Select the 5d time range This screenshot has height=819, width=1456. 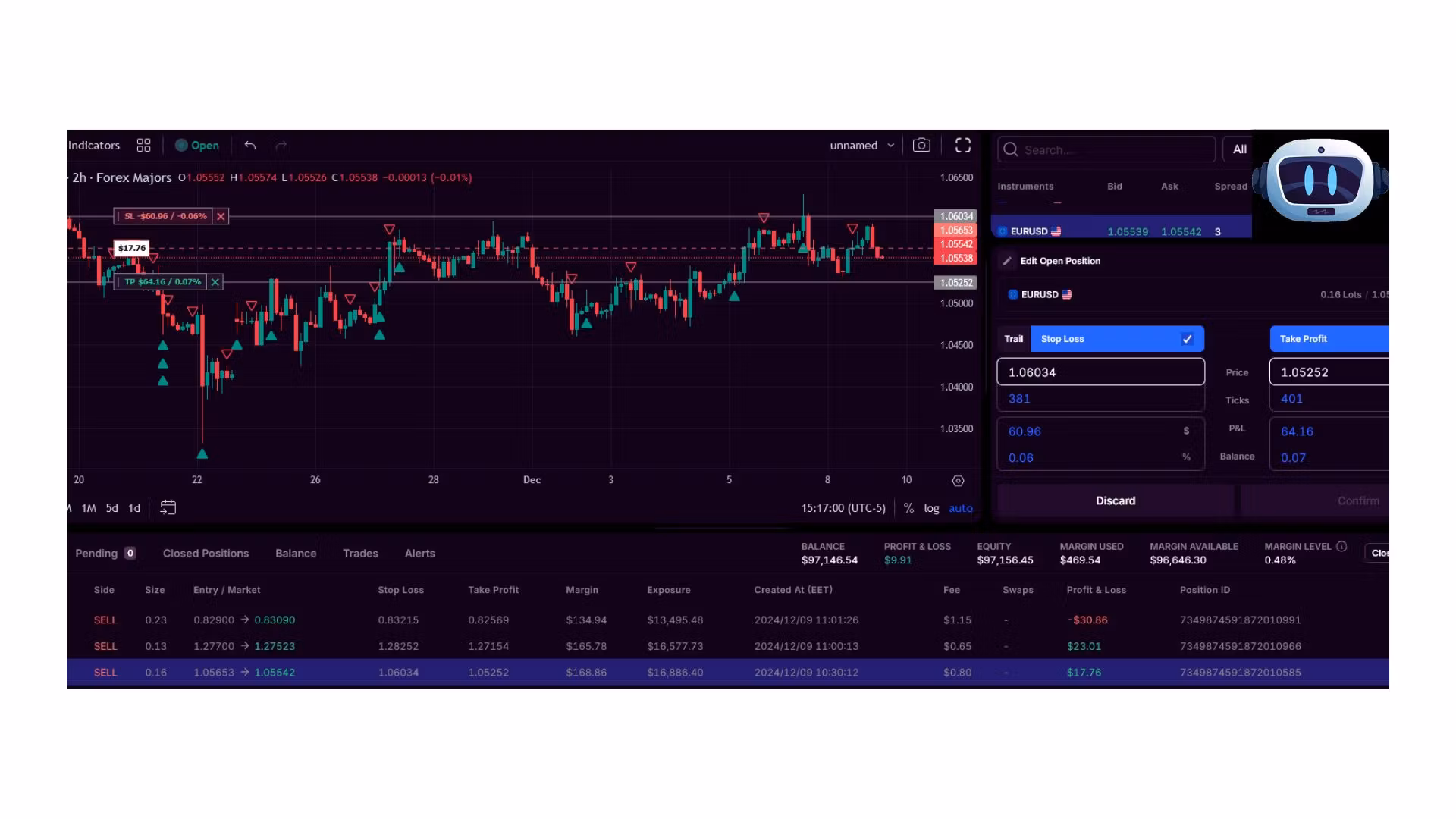[111, 508]
